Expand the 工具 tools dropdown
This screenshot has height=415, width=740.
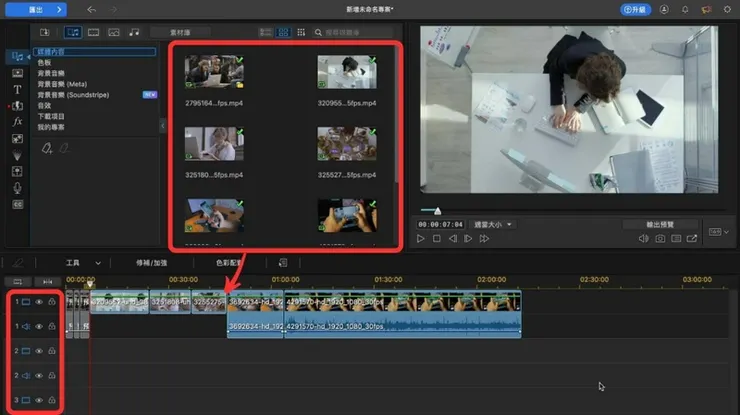tap(83, 263)
